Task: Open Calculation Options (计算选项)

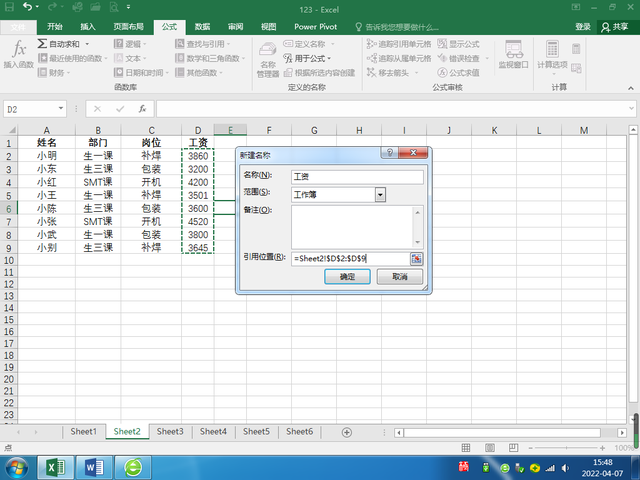Action: 552,57
